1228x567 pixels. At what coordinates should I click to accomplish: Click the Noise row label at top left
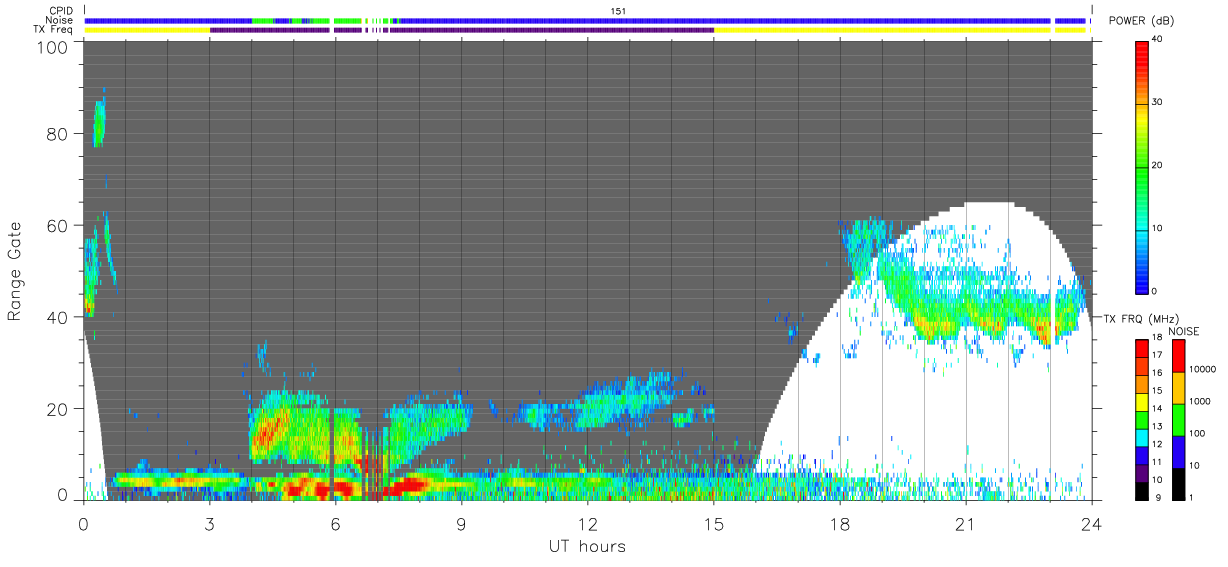[59, 20]
